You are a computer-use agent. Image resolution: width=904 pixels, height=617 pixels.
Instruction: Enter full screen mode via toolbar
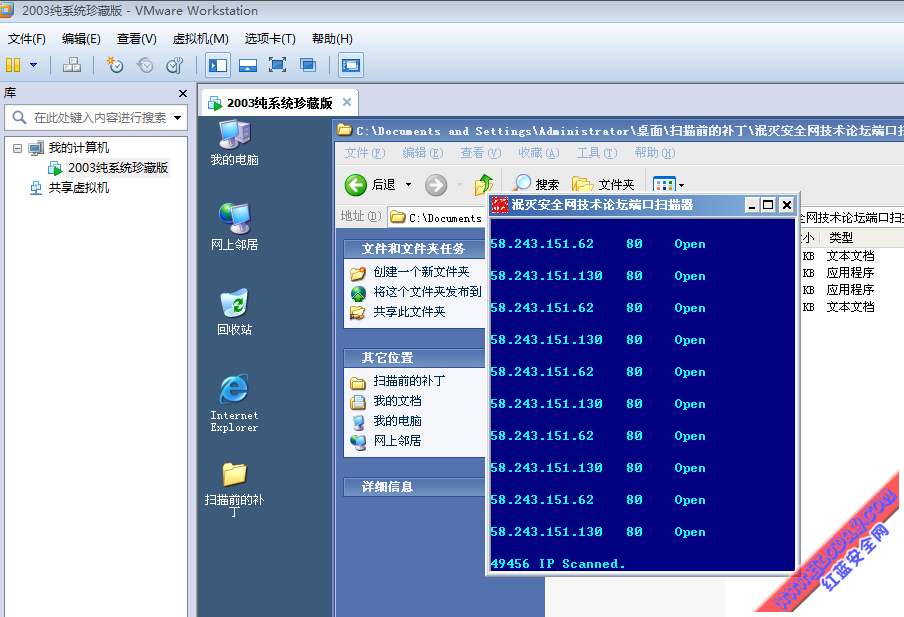277,65
